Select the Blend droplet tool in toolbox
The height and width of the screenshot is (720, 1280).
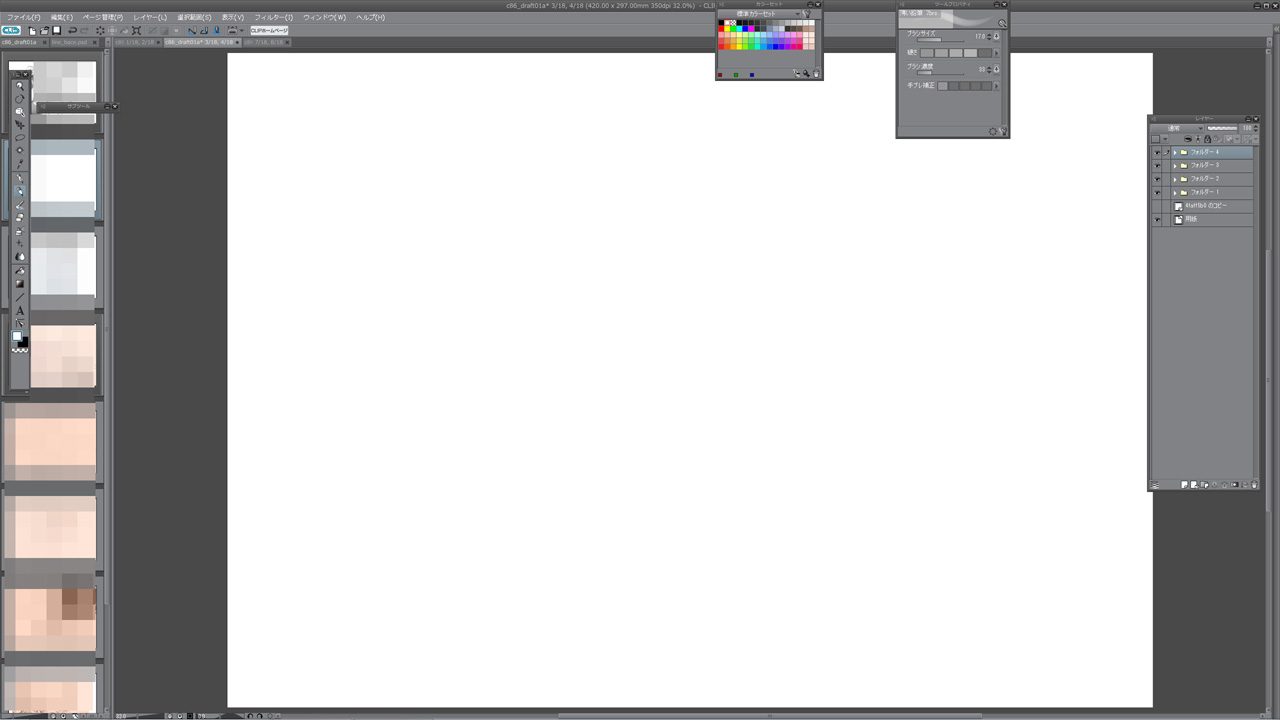pos(20,257)
